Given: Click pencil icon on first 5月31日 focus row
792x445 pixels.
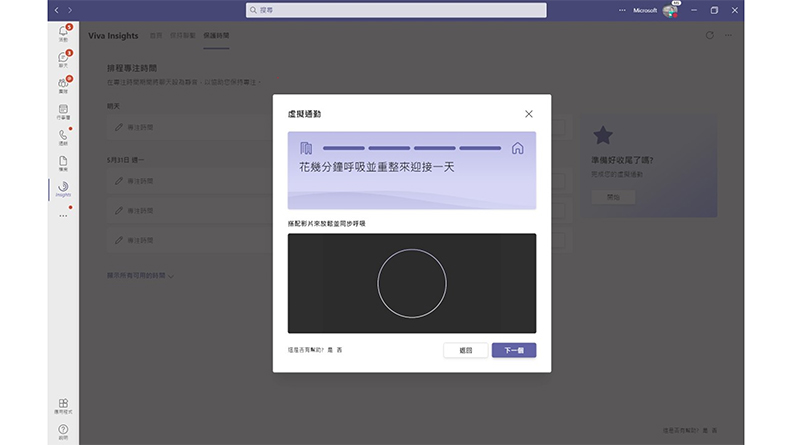Looking at the screenshot, I should (119, 181).
